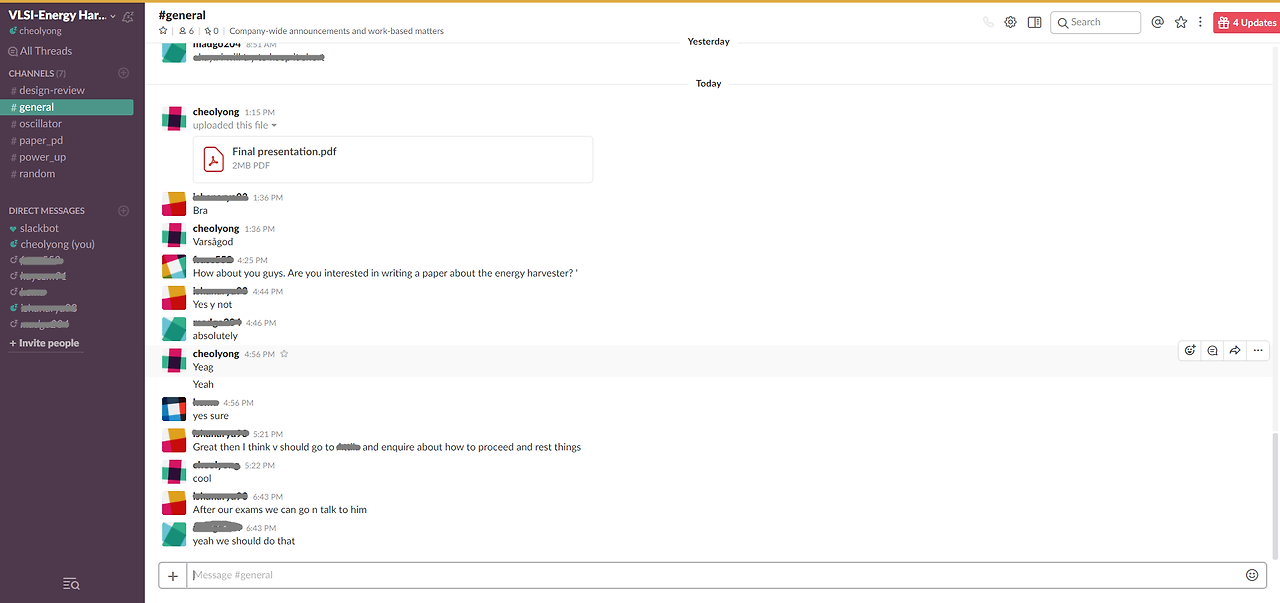Start a call from the channel header
The height and width of the screenshot is (603, 1280).
click(988, 20)
